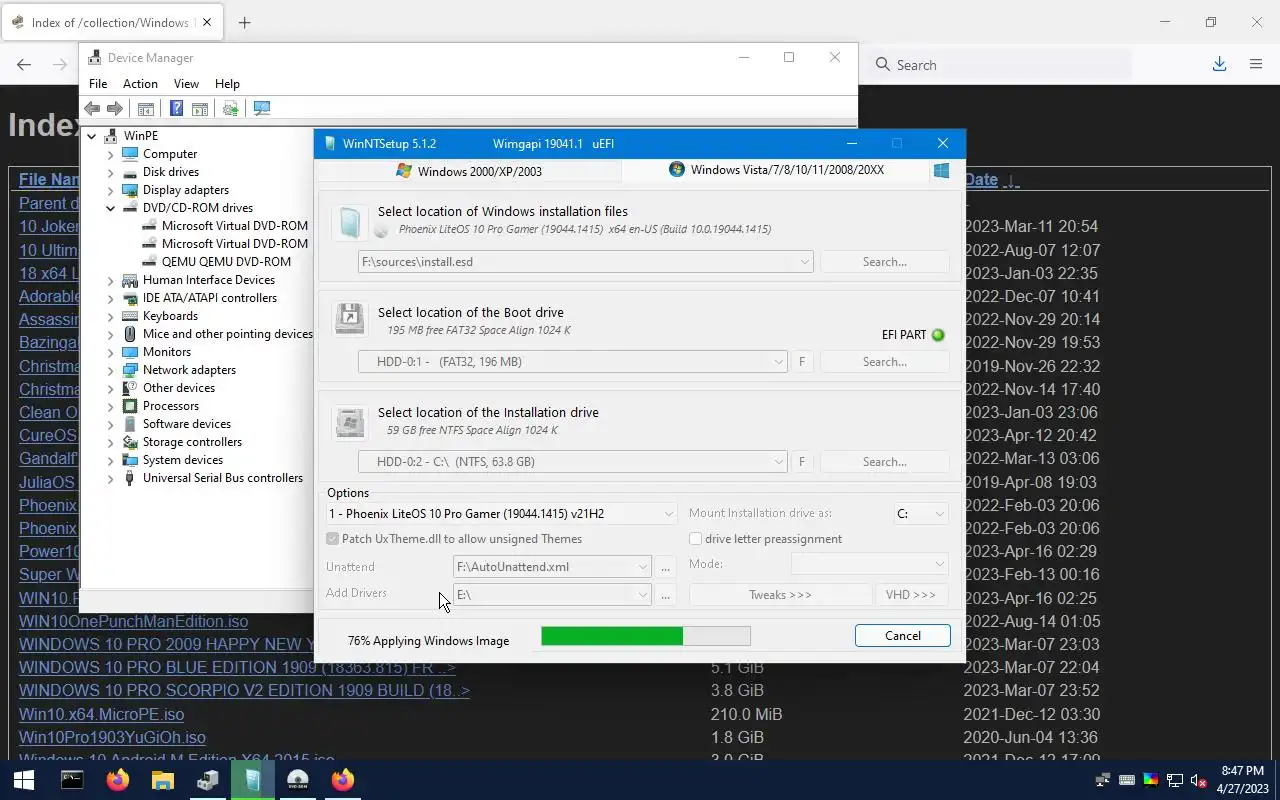1280x800 pixels.
Task: Click the Tweaks >>> button
Action: [780, 594]
